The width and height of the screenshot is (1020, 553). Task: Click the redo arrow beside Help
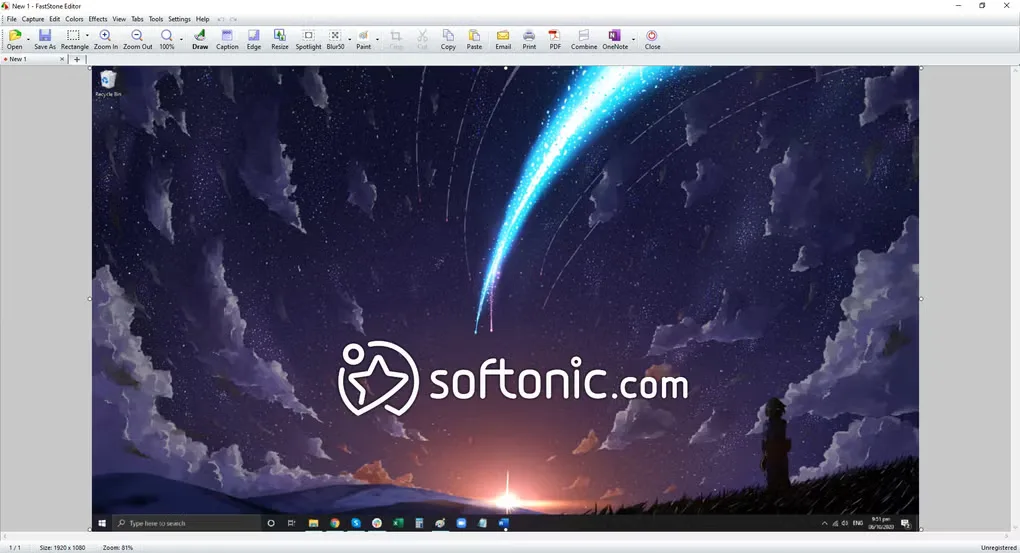pyautogui.click(x=233, y=20)
